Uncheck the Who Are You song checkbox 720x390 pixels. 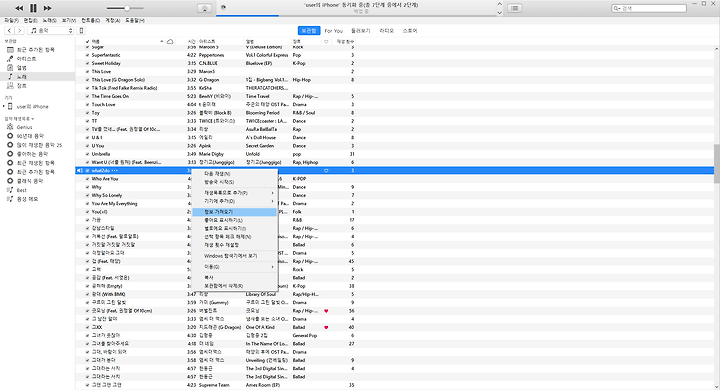[x=87, y=179]
